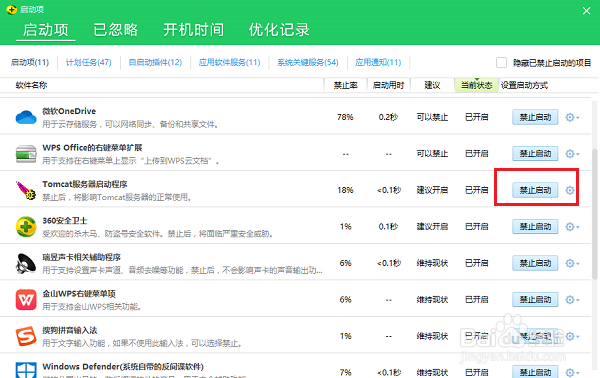The height and width of the screenshot is (378, 600).
Task: Click the 搜狗拼音输入法 name text
Action: pyautogui.click(x=70, y=330)
